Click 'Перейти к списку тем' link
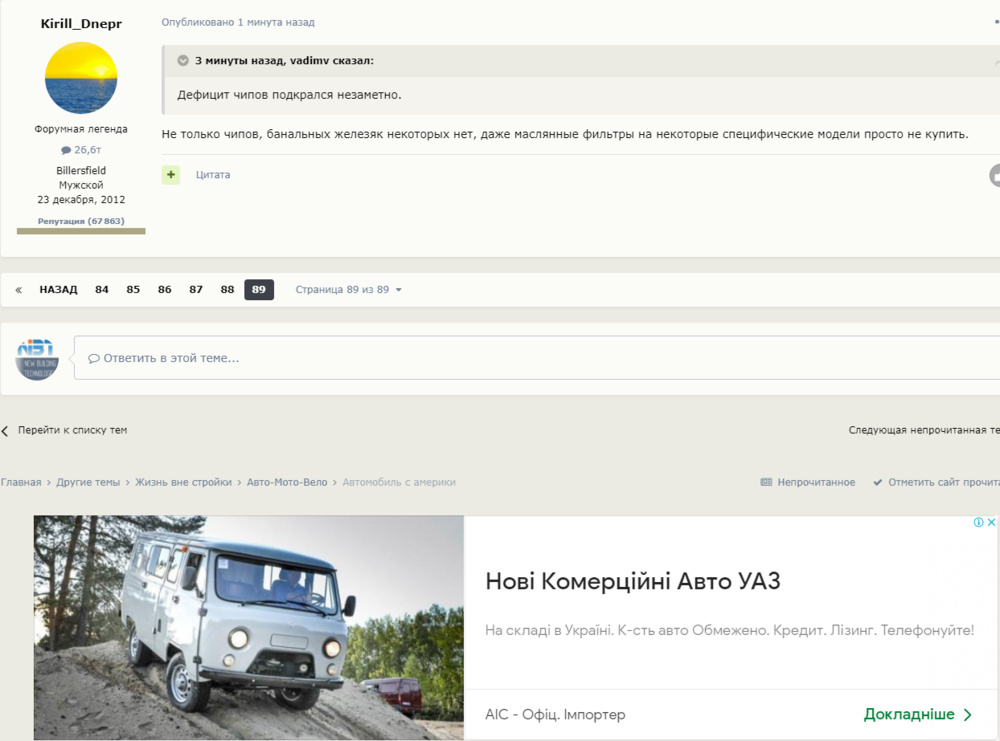The image size is (1000, 741). [x=73, y=430]
